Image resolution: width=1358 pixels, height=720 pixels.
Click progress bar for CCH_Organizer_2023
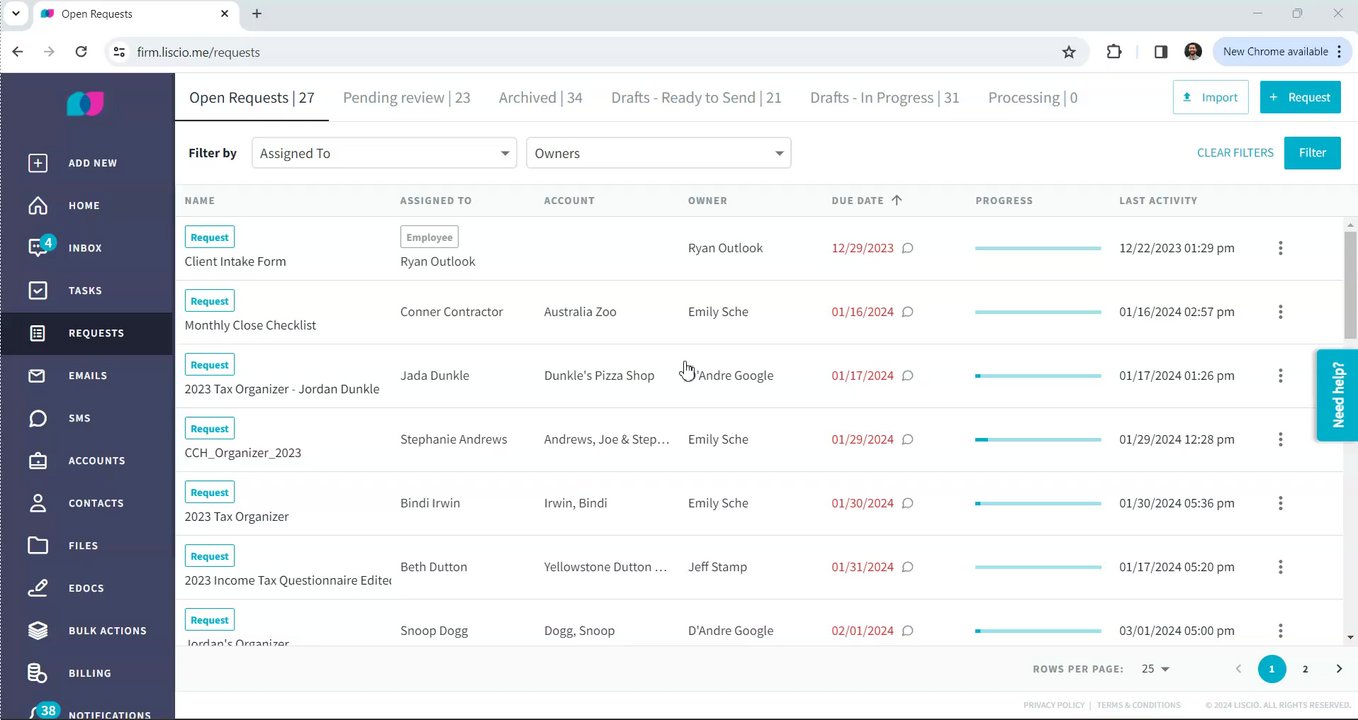click(x=1037, y=440)
